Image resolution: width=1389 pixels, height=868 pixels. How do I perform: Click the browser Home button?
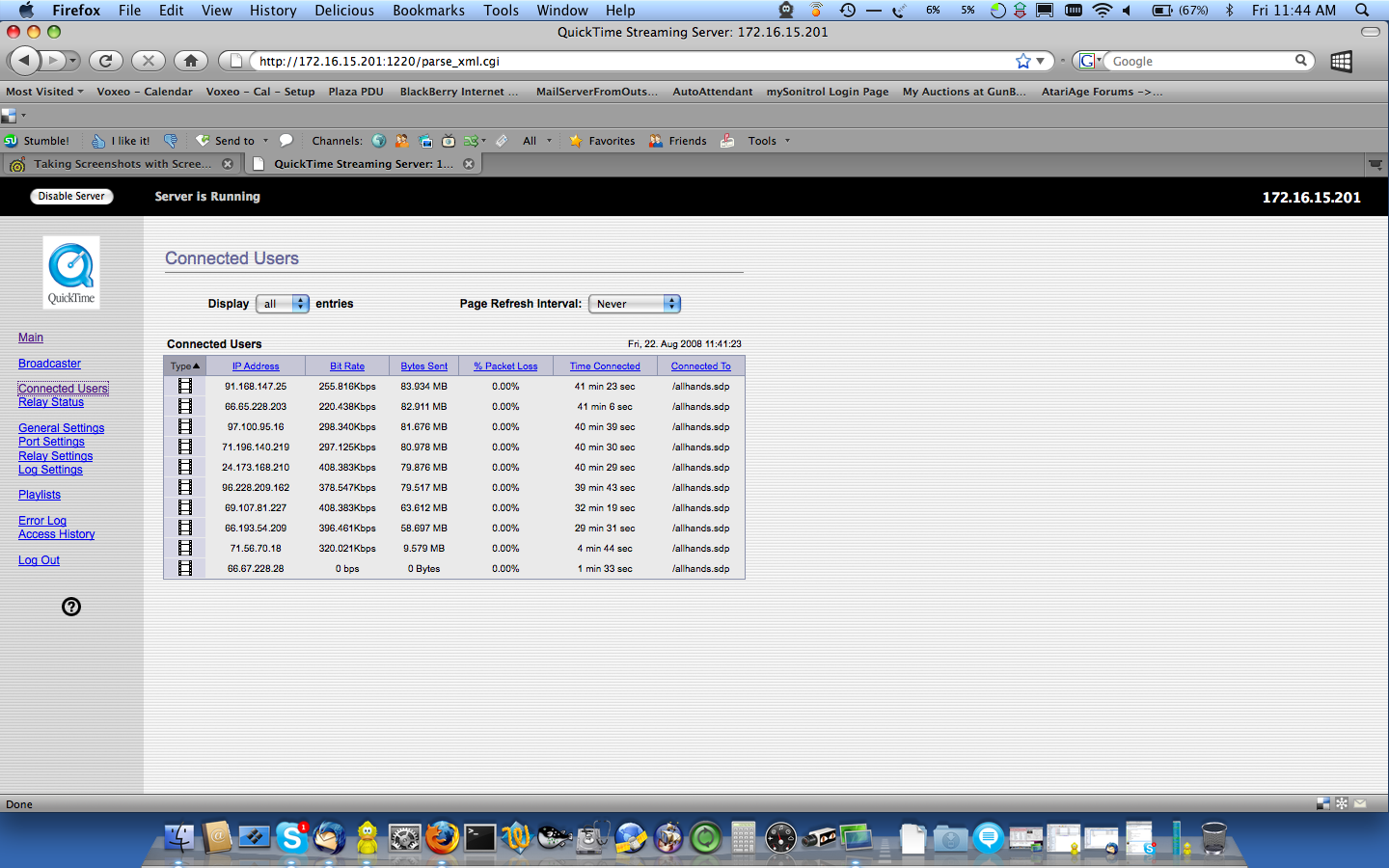pyautogui.click(x=191, y=61)
